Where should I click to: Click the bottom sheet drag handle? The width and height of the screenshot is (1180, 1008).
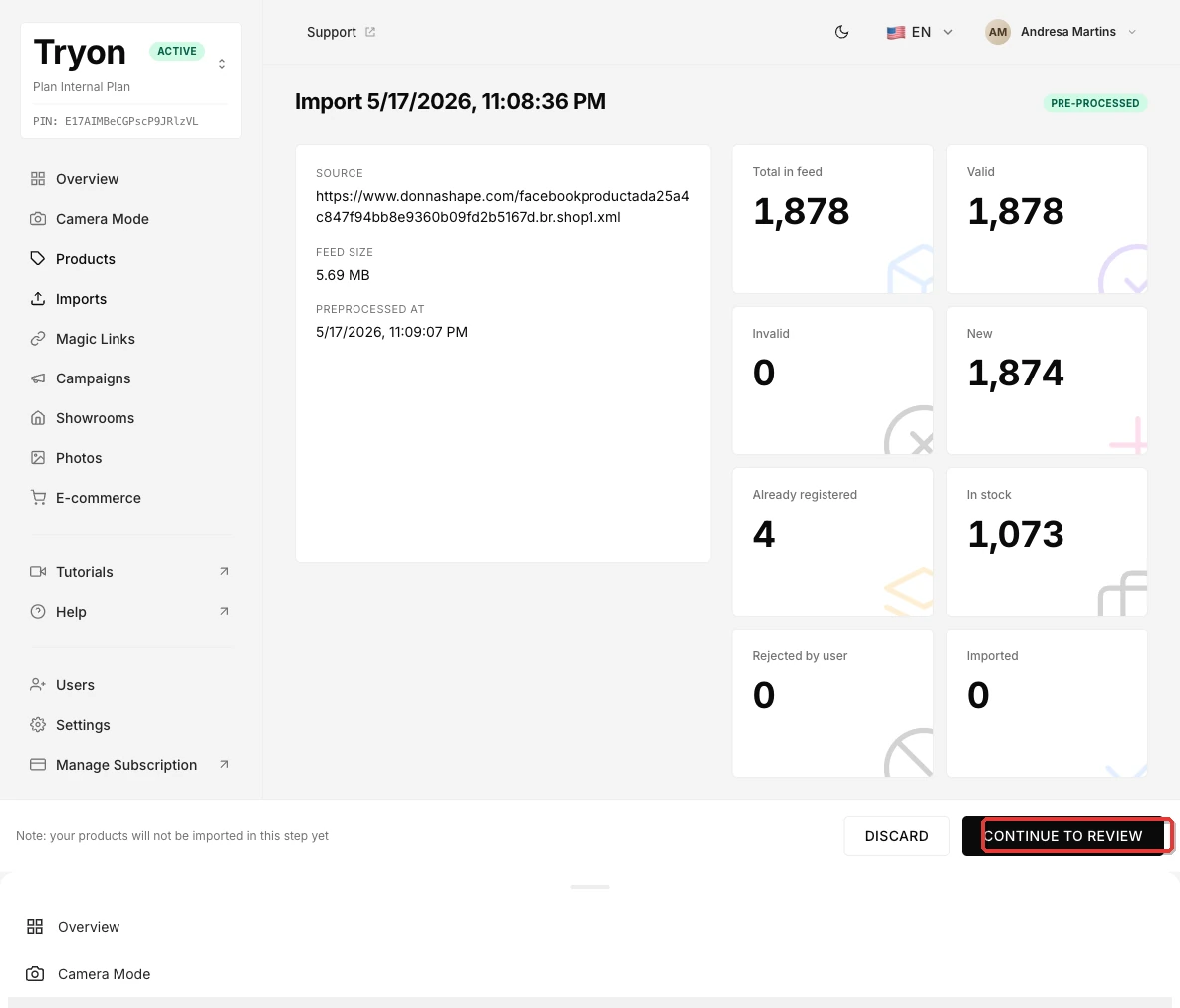point(590,887)
